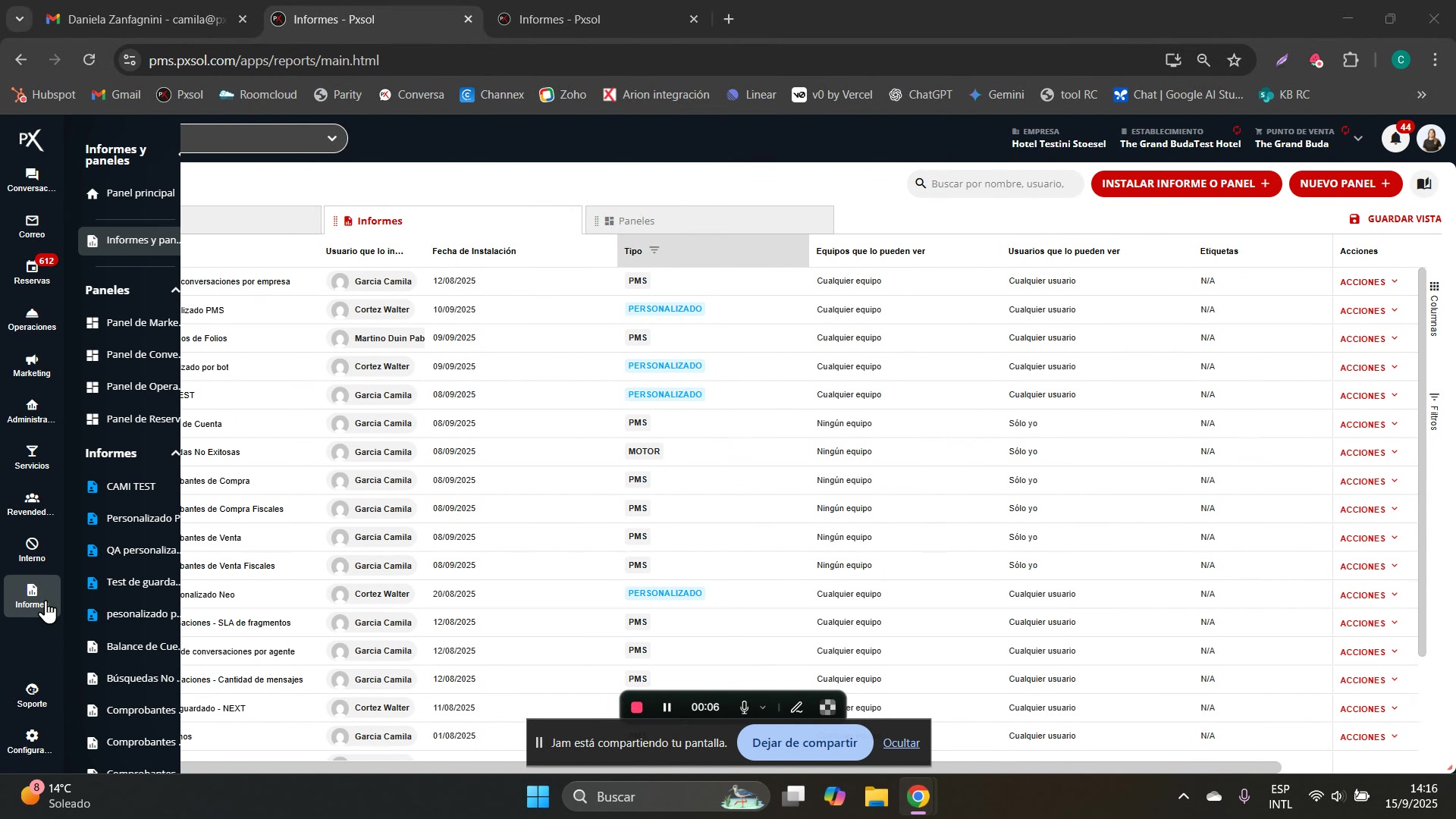The image size is (1456, 819).
Task: Bookmark page with star icon
Action: pos(1235,61)
